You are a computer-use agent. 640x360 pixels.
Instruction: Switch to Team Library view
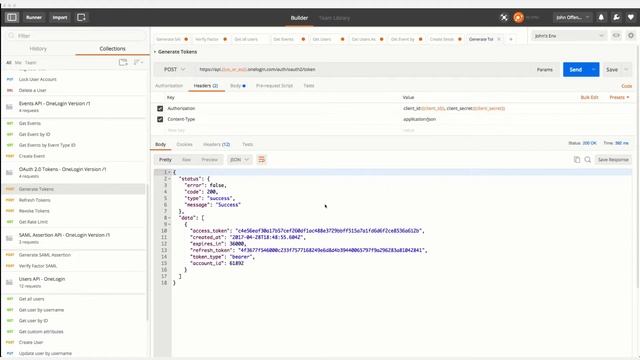tap(334, 18)
